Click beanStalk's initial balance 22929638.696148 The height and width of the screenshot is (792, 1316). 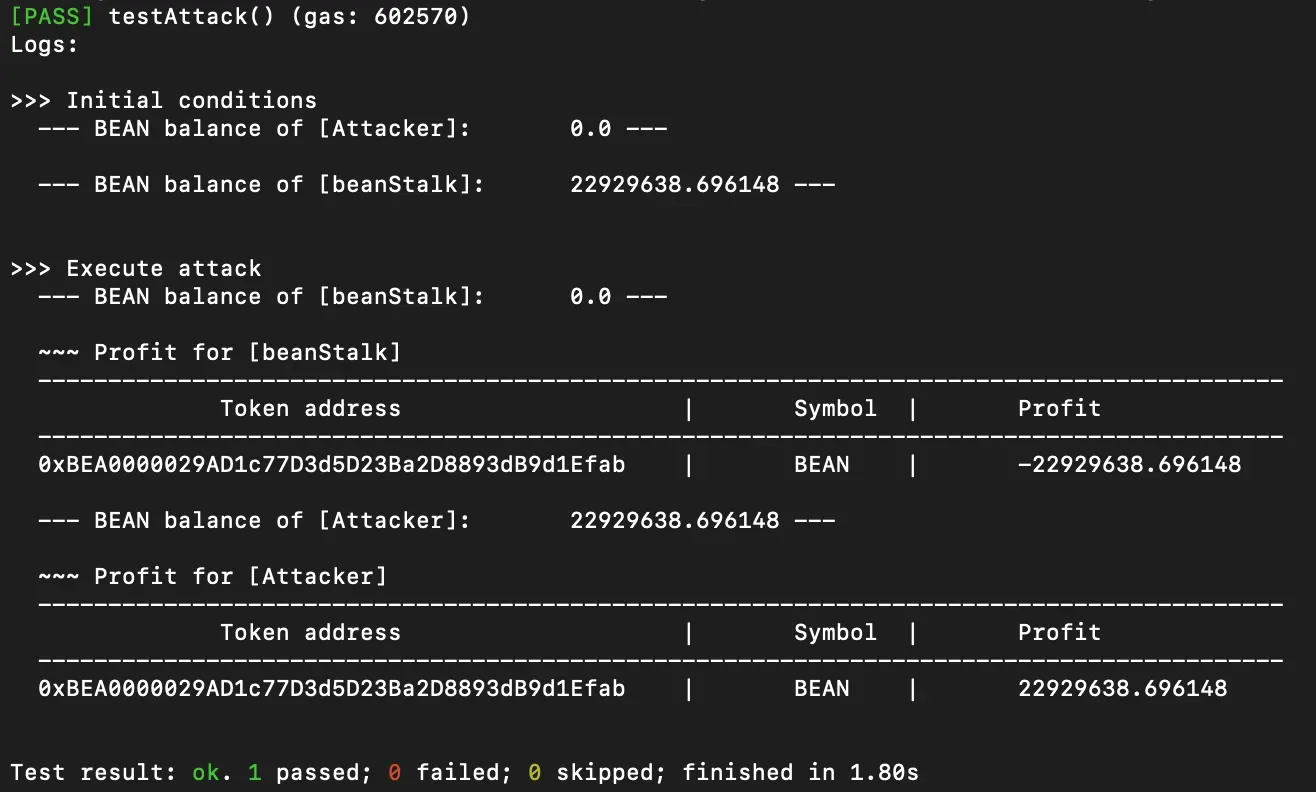(674, 185)
